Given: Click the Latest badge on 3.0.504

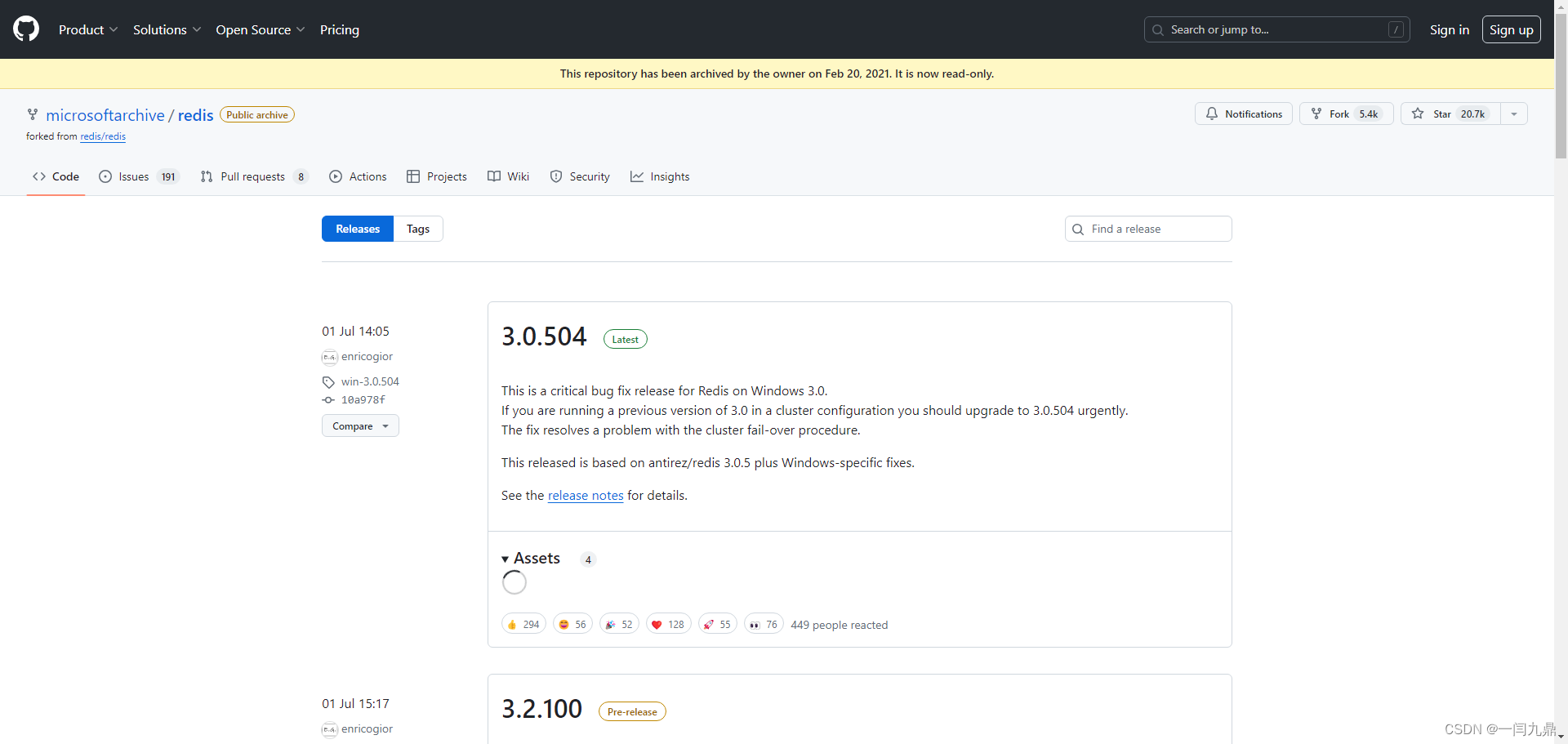Looking at the screenshot, I should pos(626,339).
